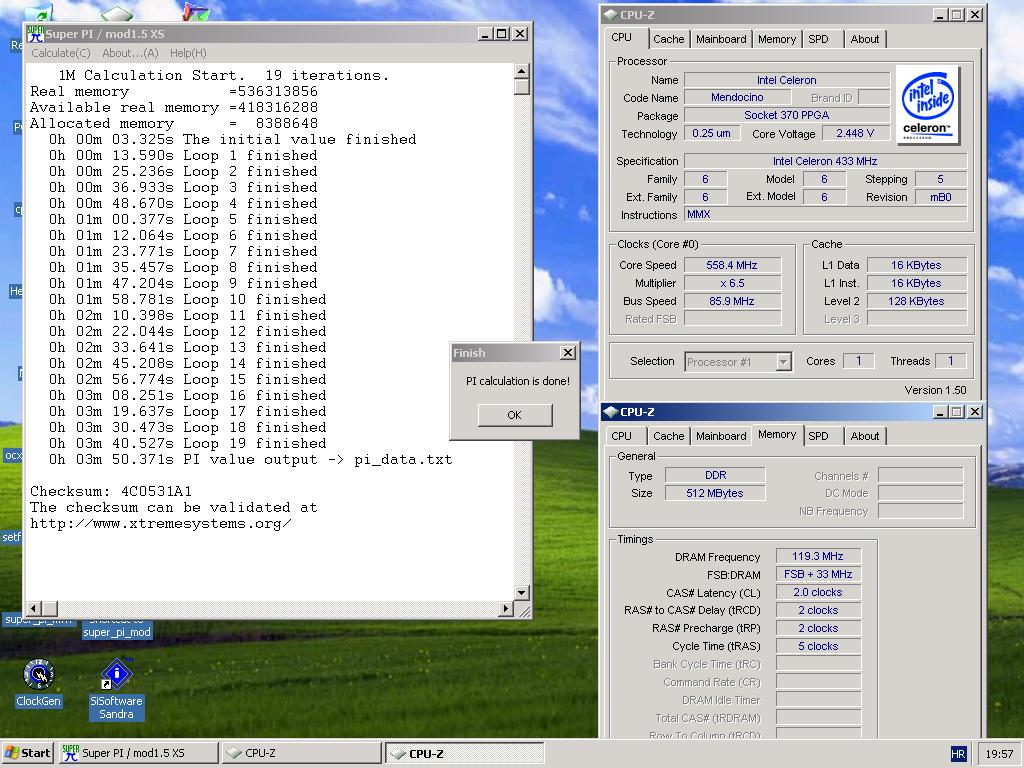Close the Finish dialog with X

click(568, 353)
